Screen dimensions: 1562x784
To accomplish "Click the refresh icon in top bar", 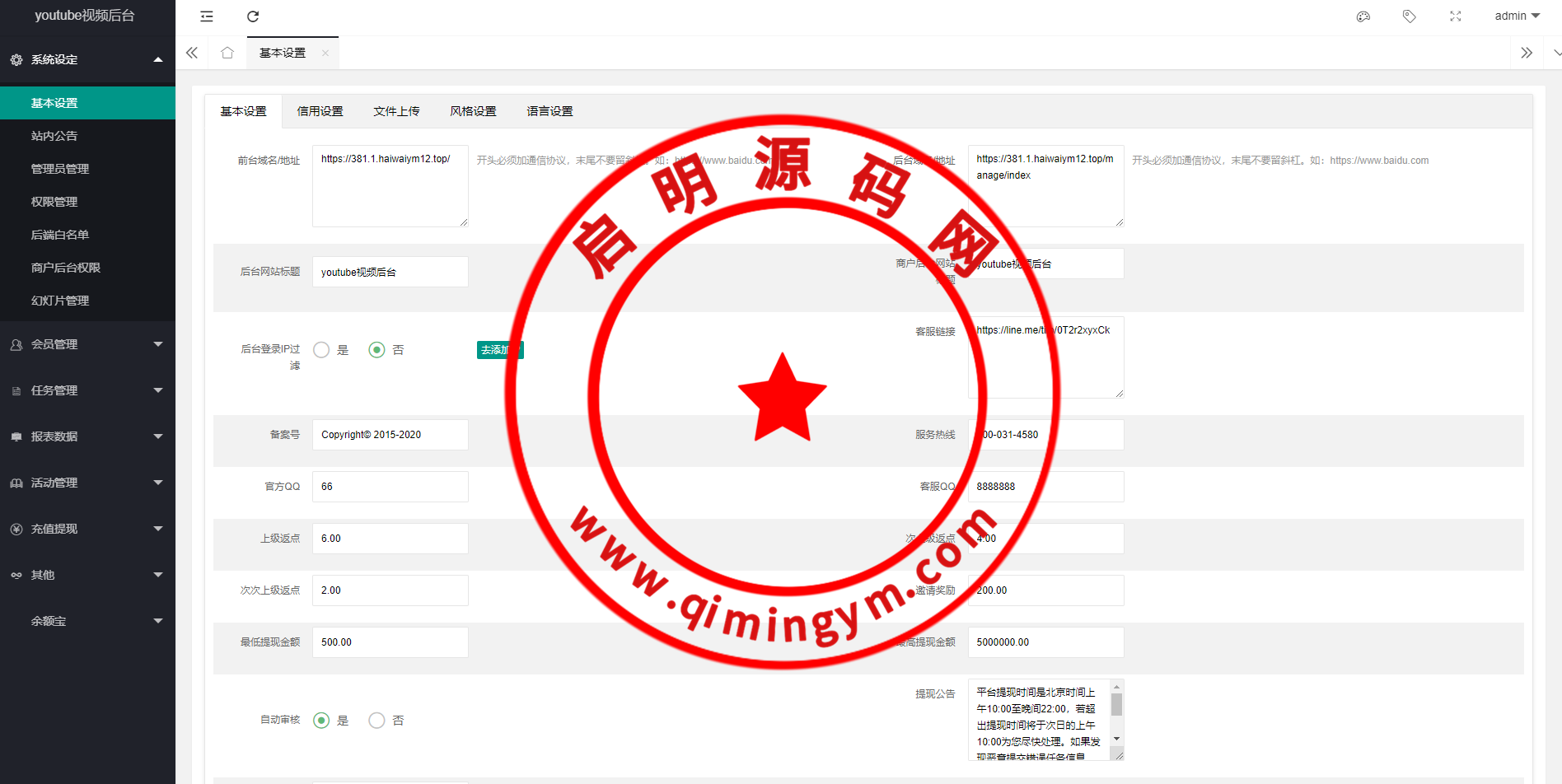I will (253, 16).
